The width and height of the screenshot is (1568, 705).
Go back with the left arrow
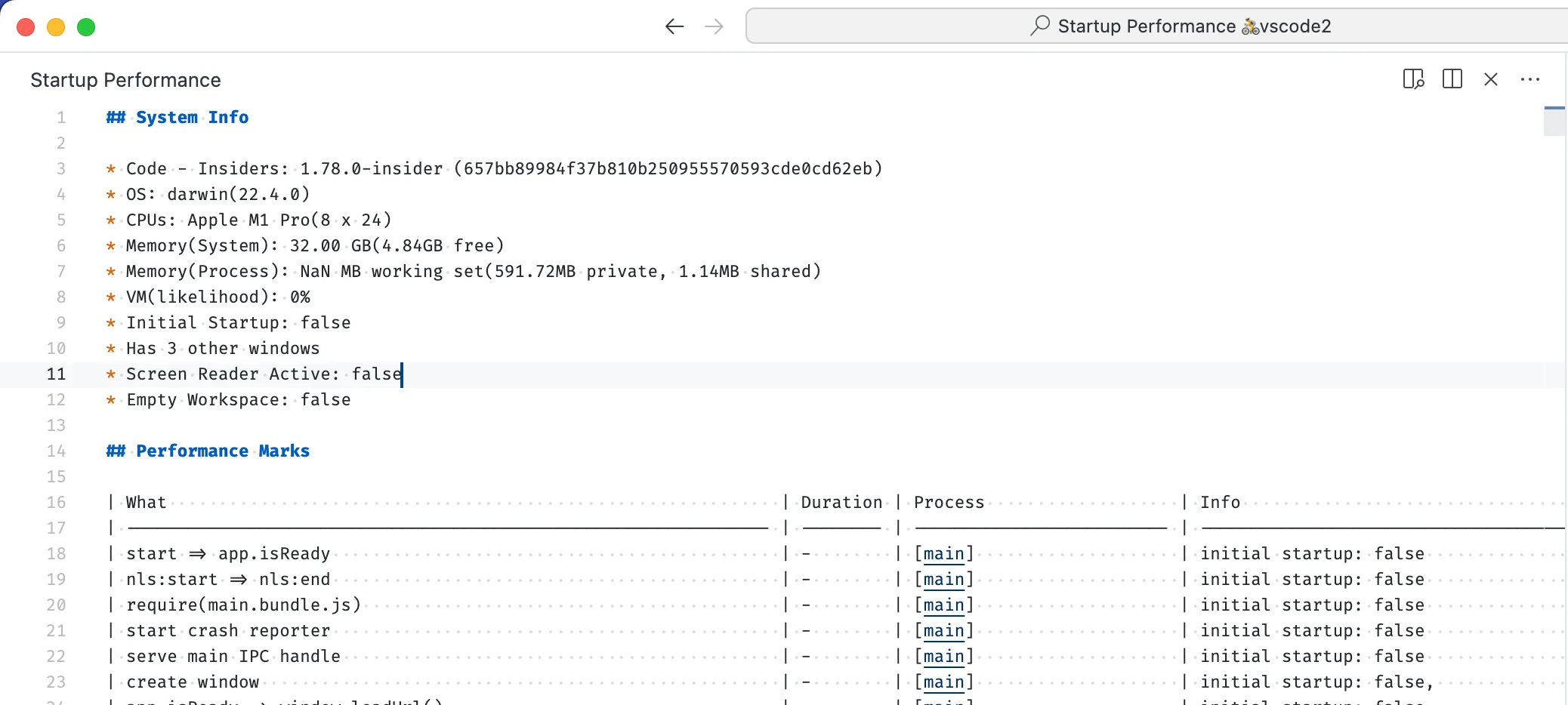674,27
